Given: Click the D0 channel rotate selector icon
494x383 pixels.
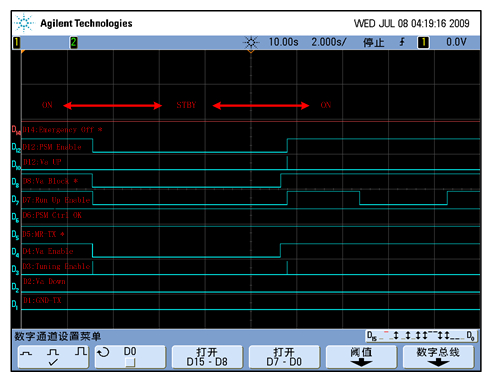Looking at the screenshot, I should coord(103,352).
